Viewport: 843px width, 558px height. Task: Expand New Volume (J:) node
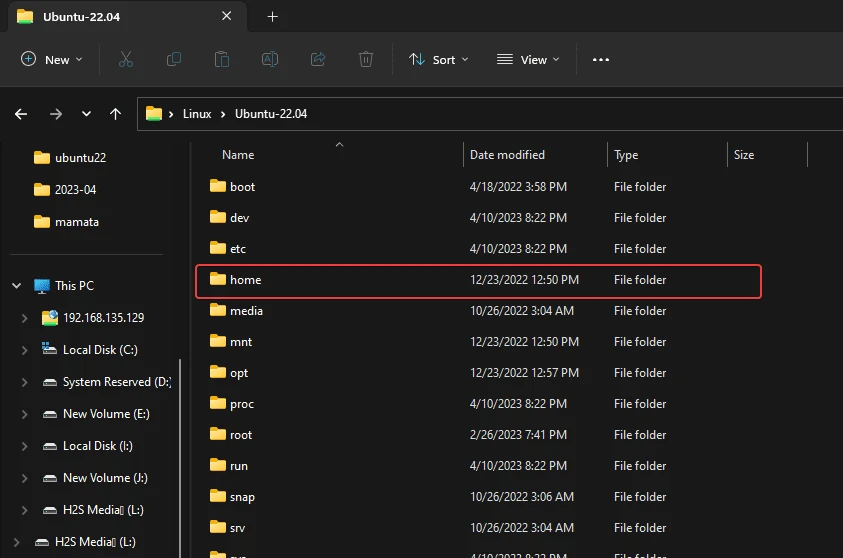point(24,478)
